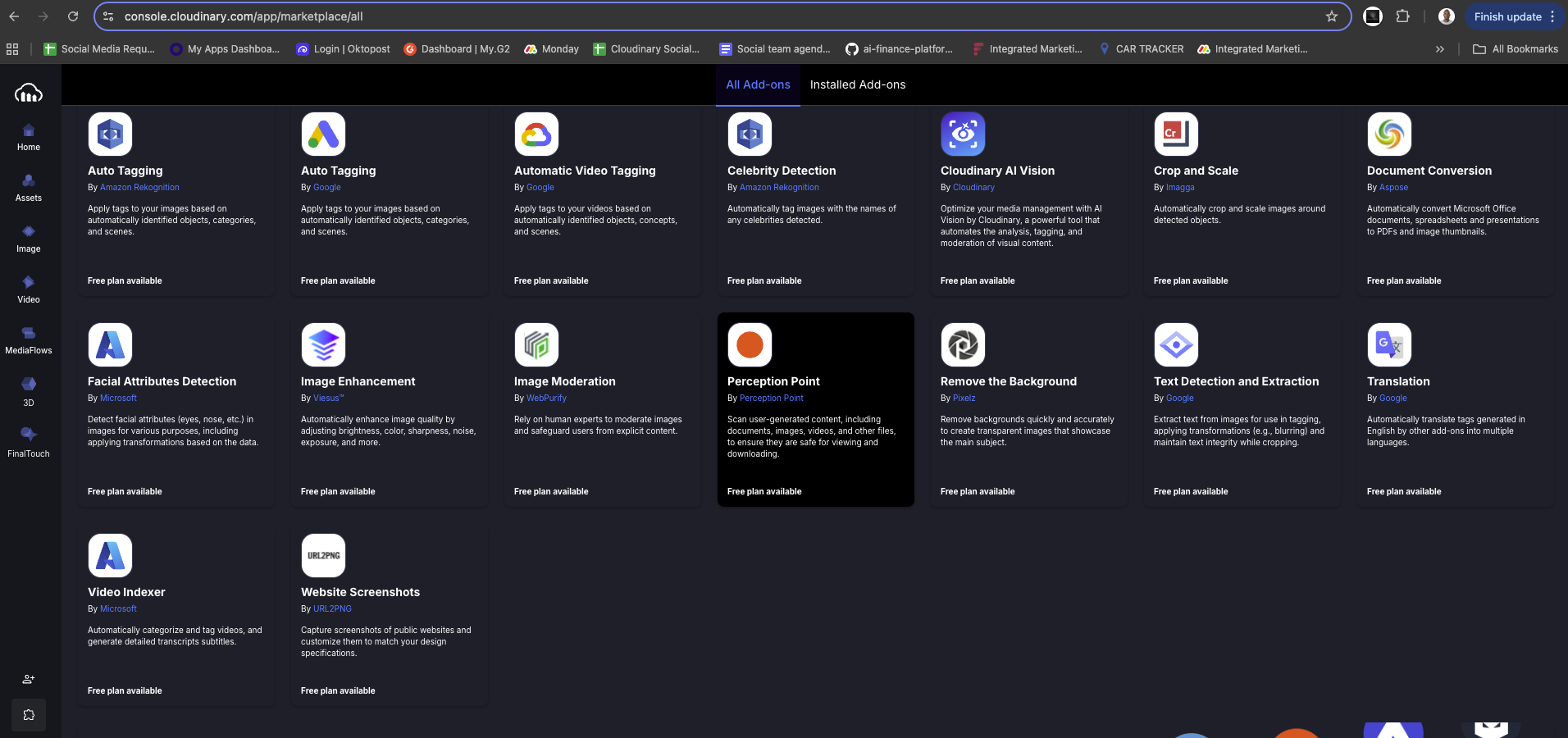Open FinalTouch from the sidebar
Screen dimensions: 1568x738
click(29, 443)
